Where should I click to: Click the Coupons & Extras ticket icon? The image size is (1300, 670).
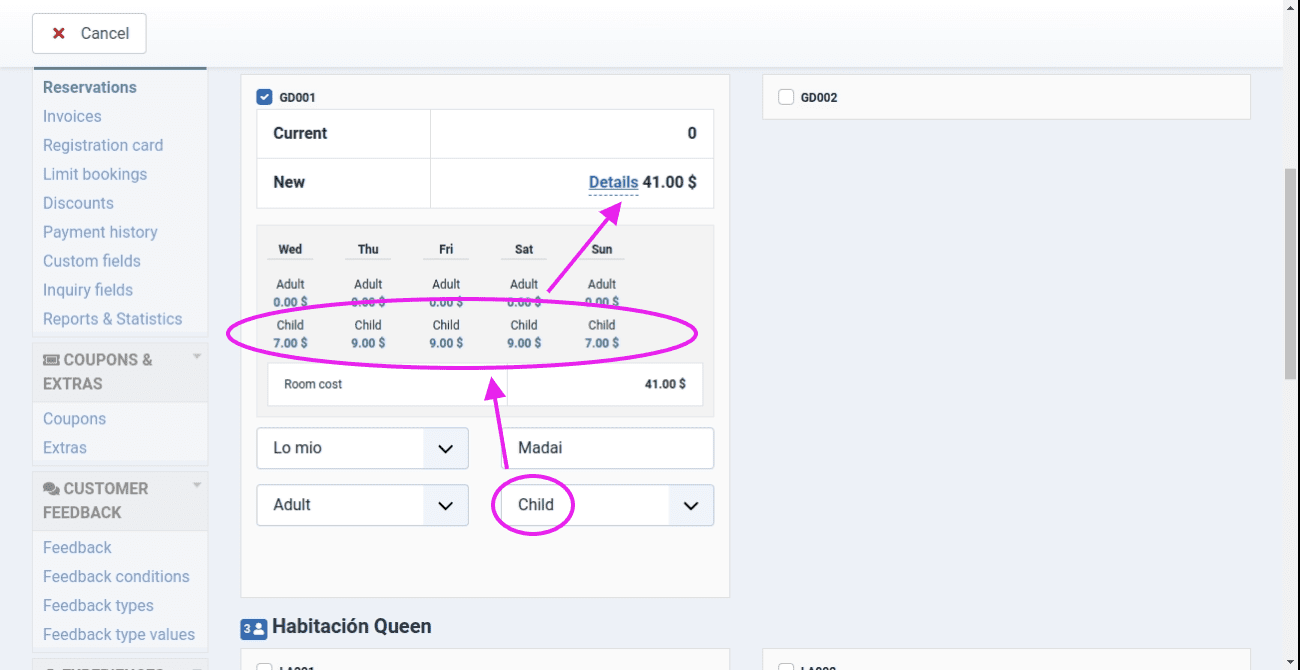coord(51,360)
